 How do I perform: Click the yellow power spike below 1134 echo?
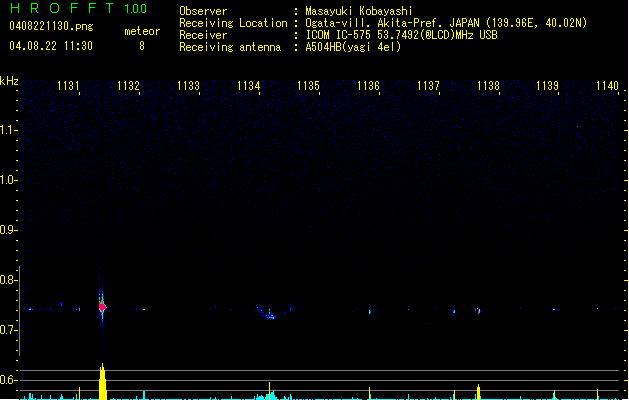(x=270, y=391)
